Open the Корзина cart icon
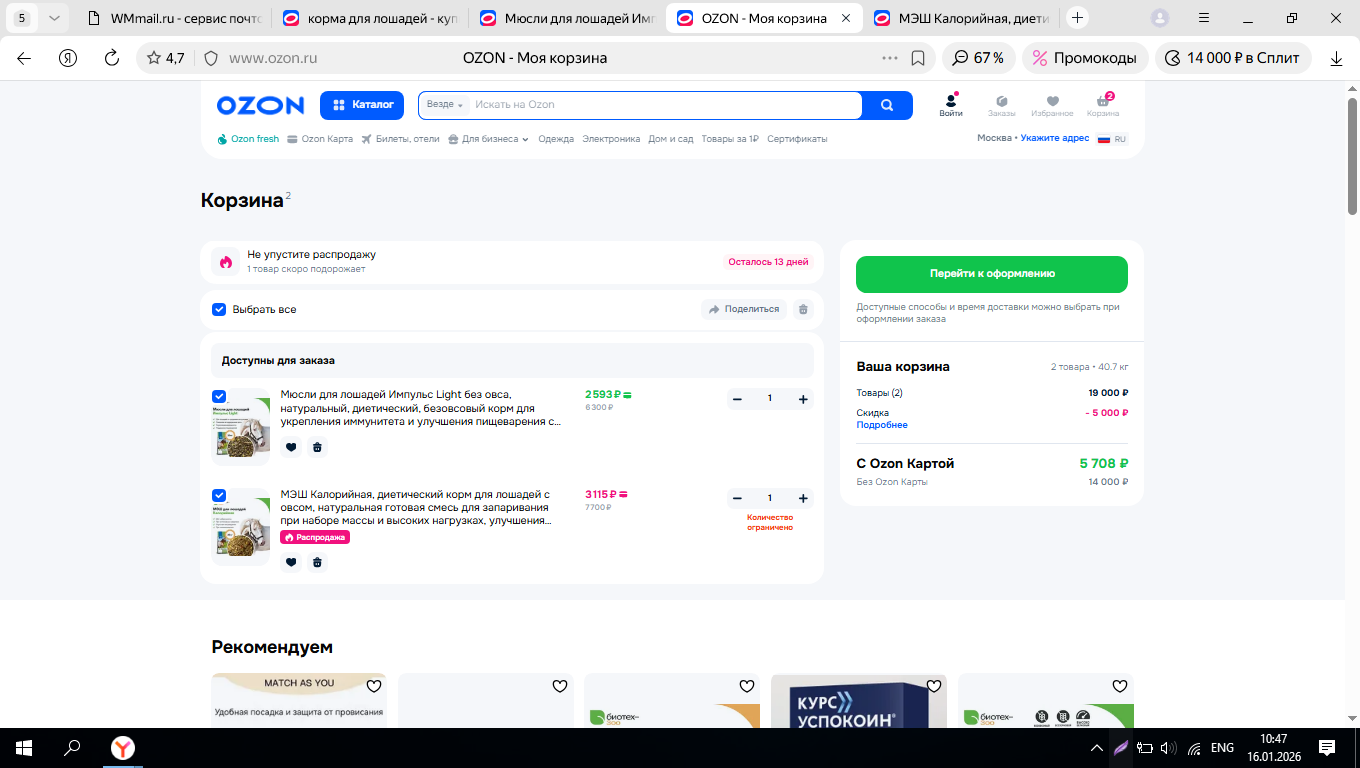 1103,105
